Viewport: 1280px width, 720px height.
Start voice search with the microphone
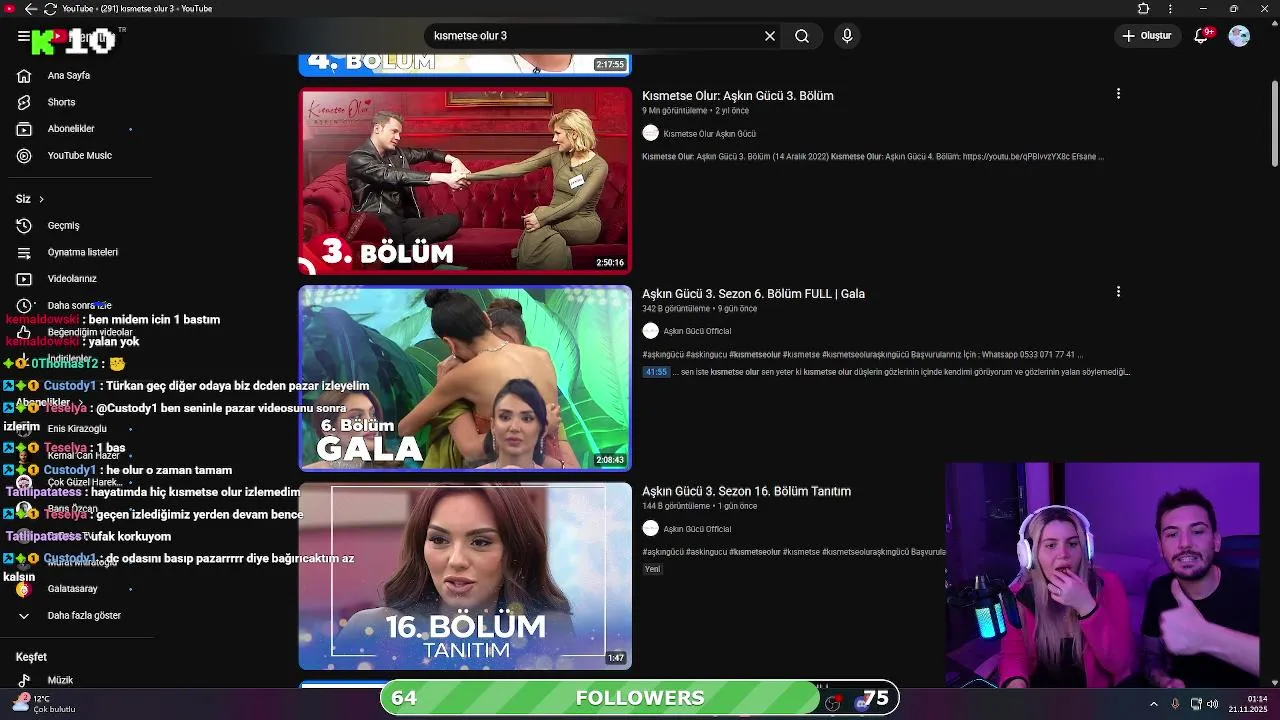pyautogui.click(x=847, y=36)
